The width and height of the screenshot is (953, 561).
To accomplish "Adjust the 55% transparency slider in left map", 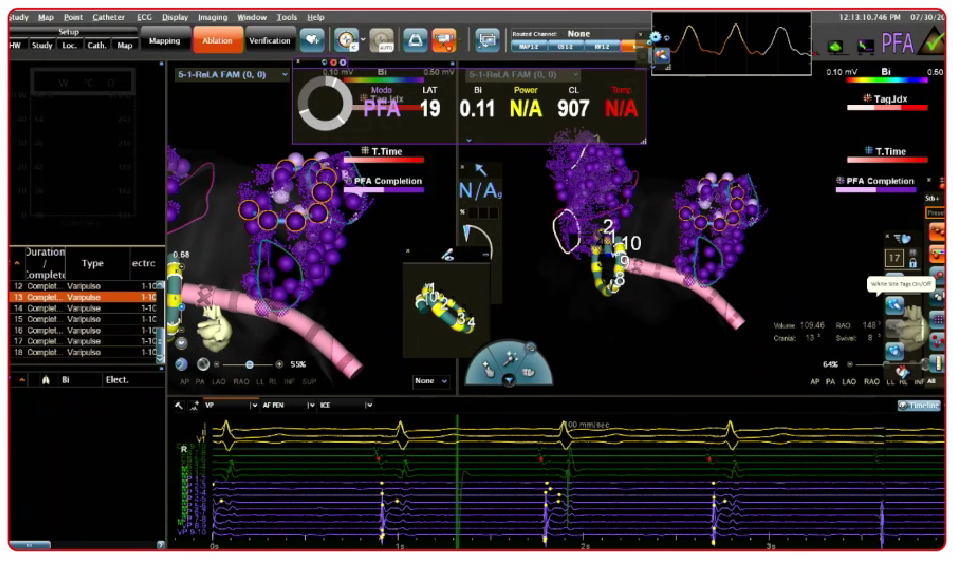I will (250, 365).
